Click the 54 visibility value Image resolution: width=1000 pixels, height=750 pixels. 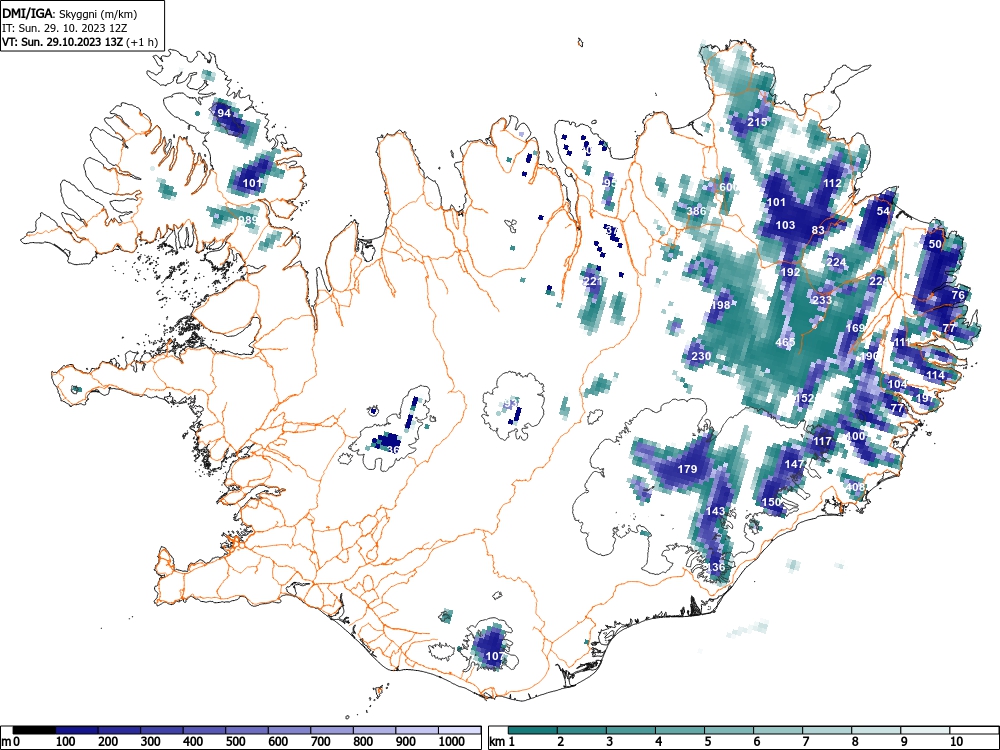(x=883, y=211)
